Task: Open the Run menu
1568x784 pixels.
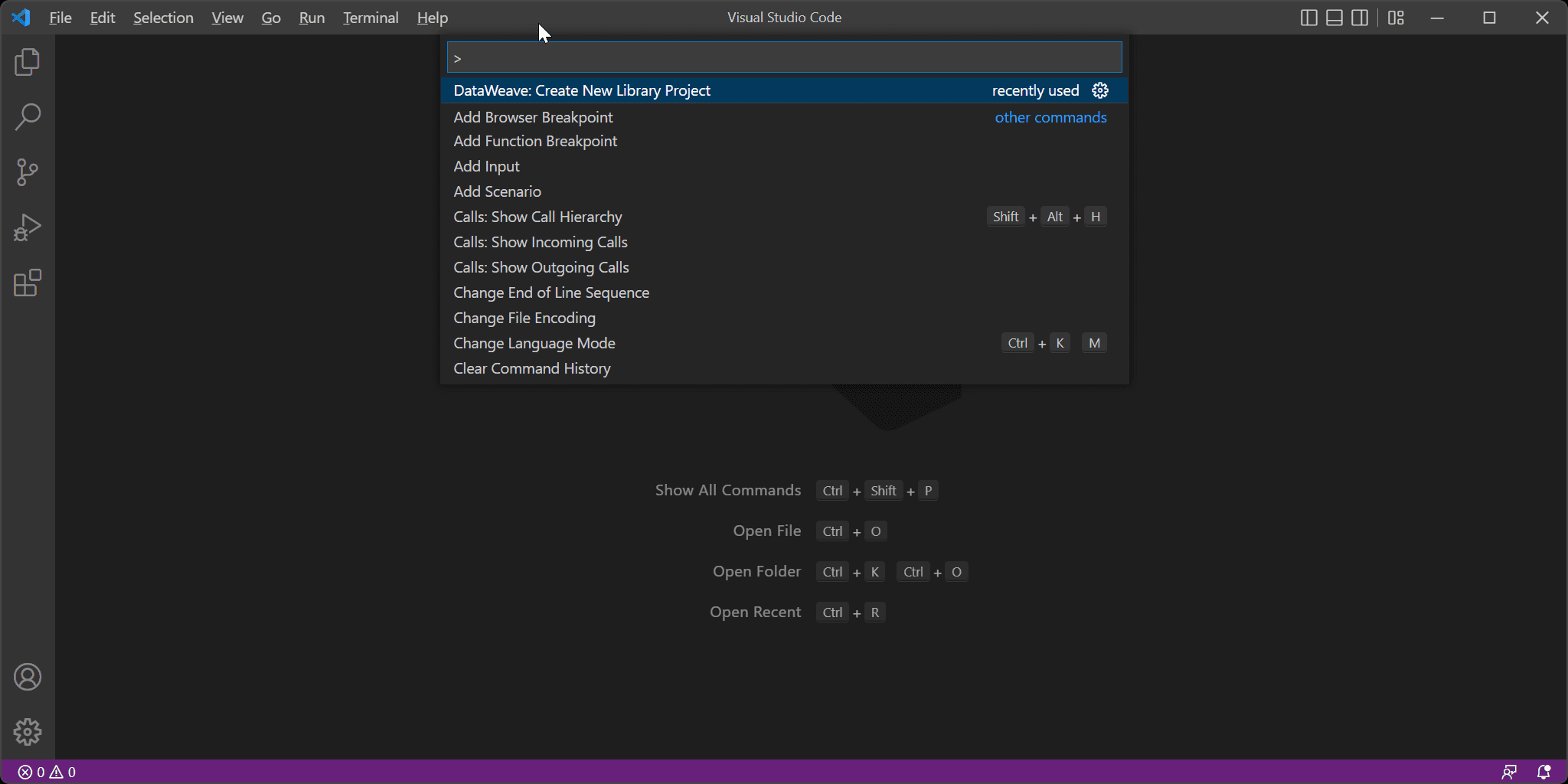Action: tap(312, 18)
